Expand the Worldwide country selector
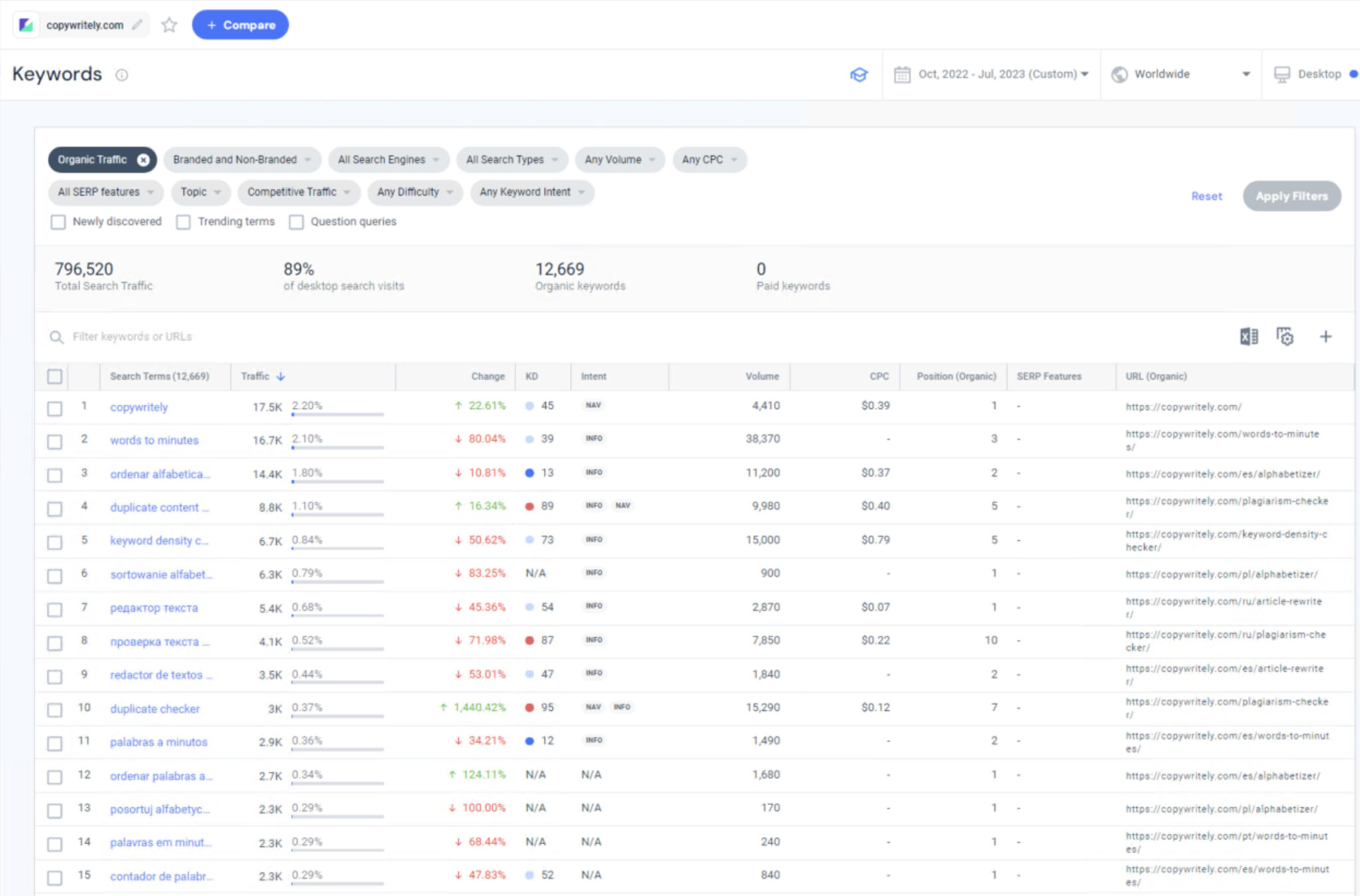The width and height of the screenshot is (1360, 896). (x=1180, y=74)
